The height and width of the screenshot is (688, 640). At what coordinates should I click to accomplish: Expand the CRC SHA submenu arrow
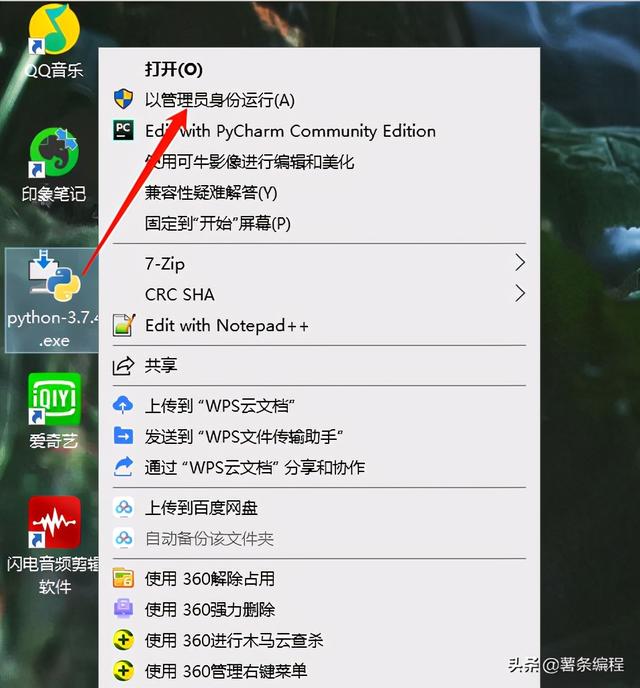(x=520, y=294)
